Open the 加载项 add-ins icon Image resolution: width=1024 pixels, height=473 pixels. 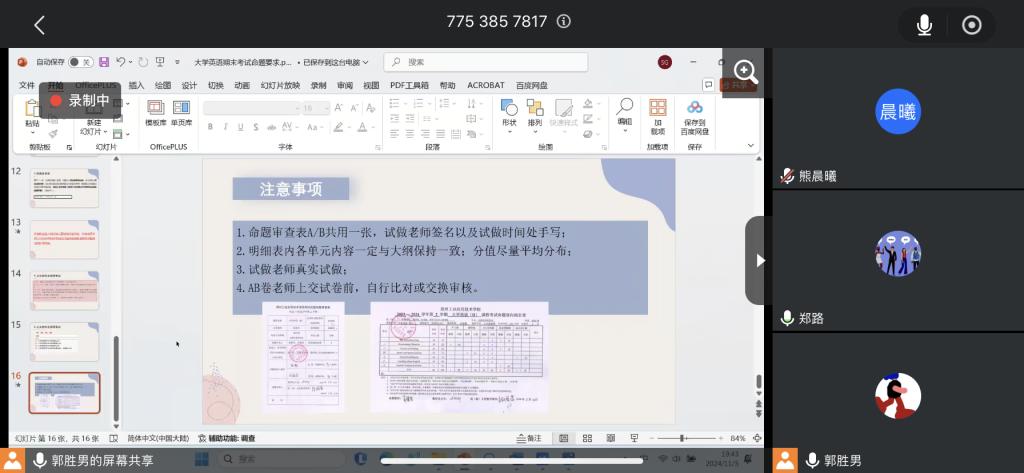coord(657,117)
